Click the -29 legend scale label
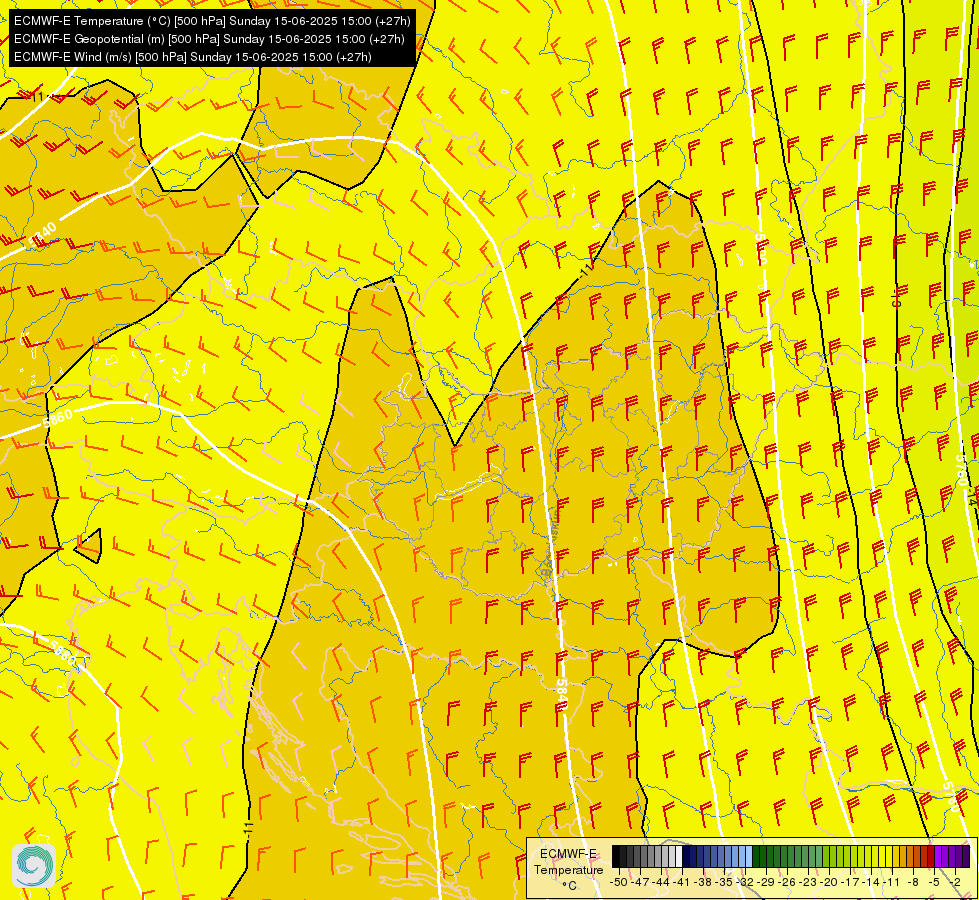 766,882
